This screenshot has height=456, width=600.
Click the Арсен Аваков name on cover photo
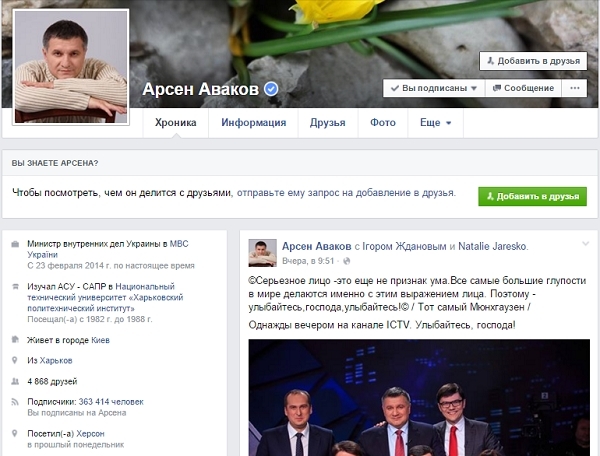(x=201, y=89)
